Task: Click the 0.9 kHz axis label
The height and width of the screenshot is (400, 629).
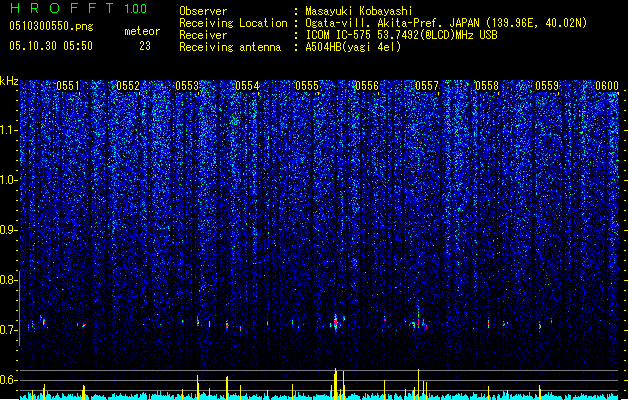Action: pyautogui.click(x=9, y=230)
